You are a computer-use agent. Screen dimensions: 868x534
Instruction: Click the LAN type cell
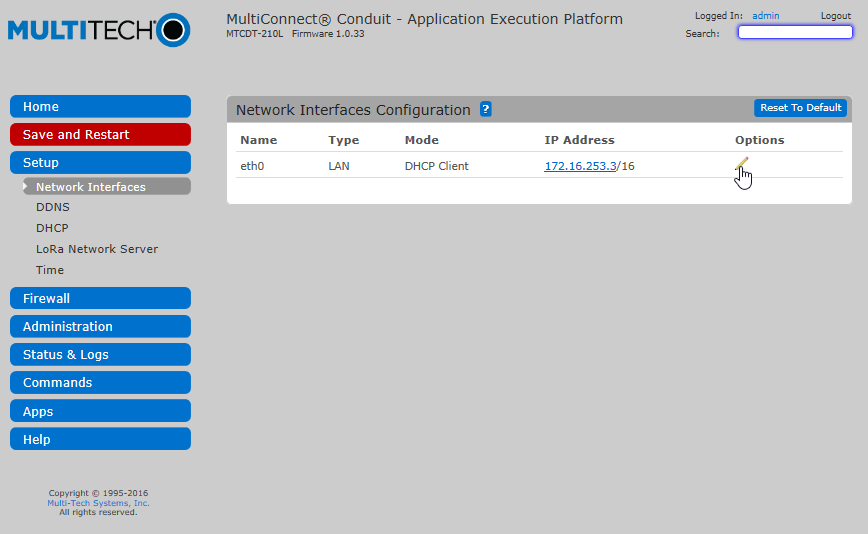[x=339, y=166]
